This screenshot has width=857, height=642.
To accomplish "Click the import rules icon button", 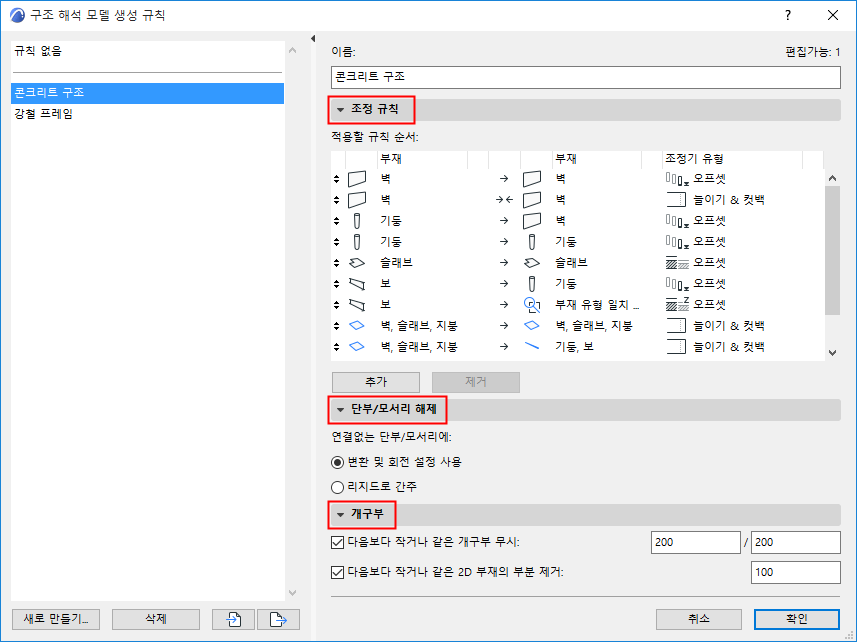I will coord(233,619).
